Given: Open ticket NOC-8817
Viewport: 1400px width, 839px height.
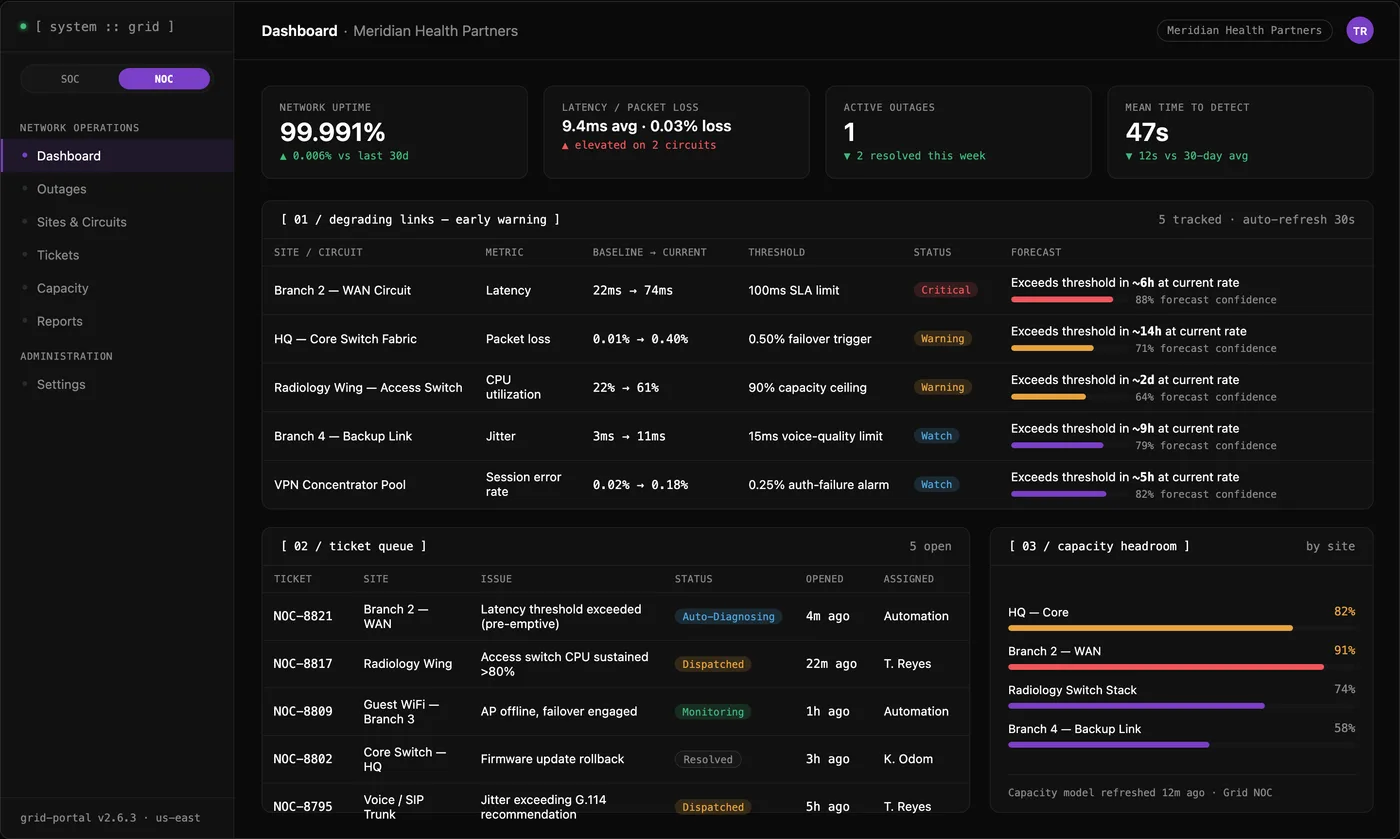Looking at the screenshot, I should [x=615, y=664].
